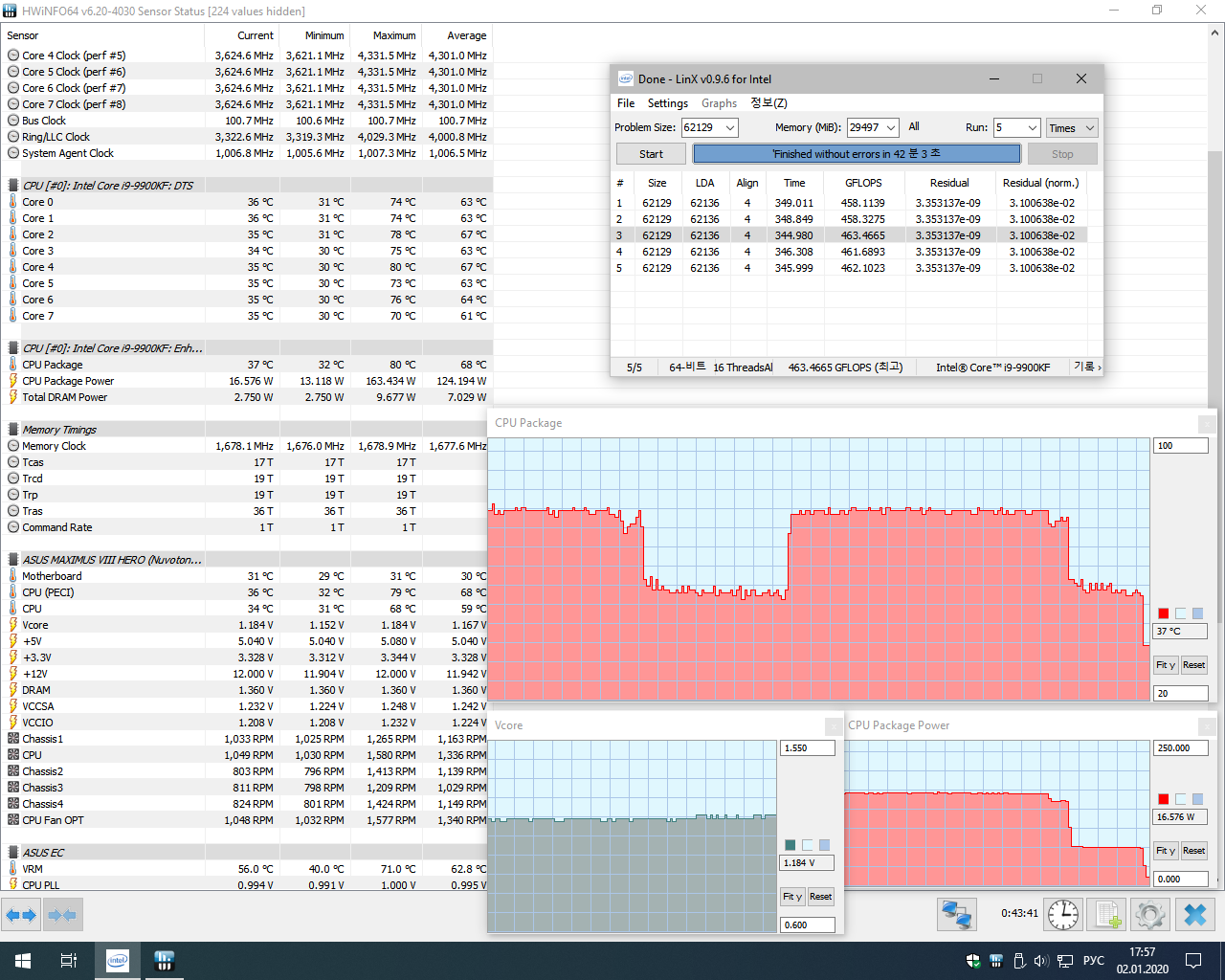
Task: Open the 정보(Z) menu in LinX
Action: [768, 103]
